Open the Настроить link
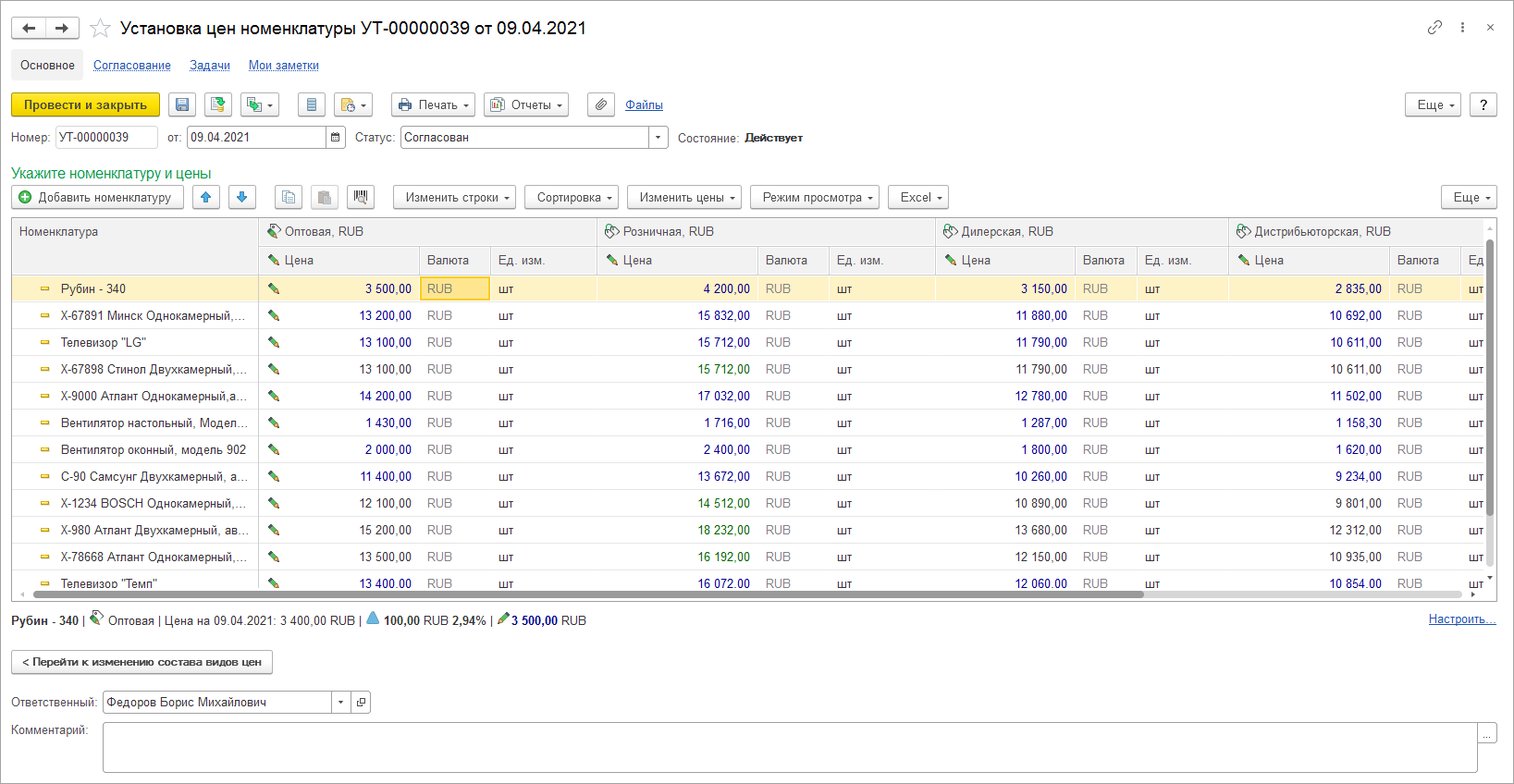 (1461, 619)
